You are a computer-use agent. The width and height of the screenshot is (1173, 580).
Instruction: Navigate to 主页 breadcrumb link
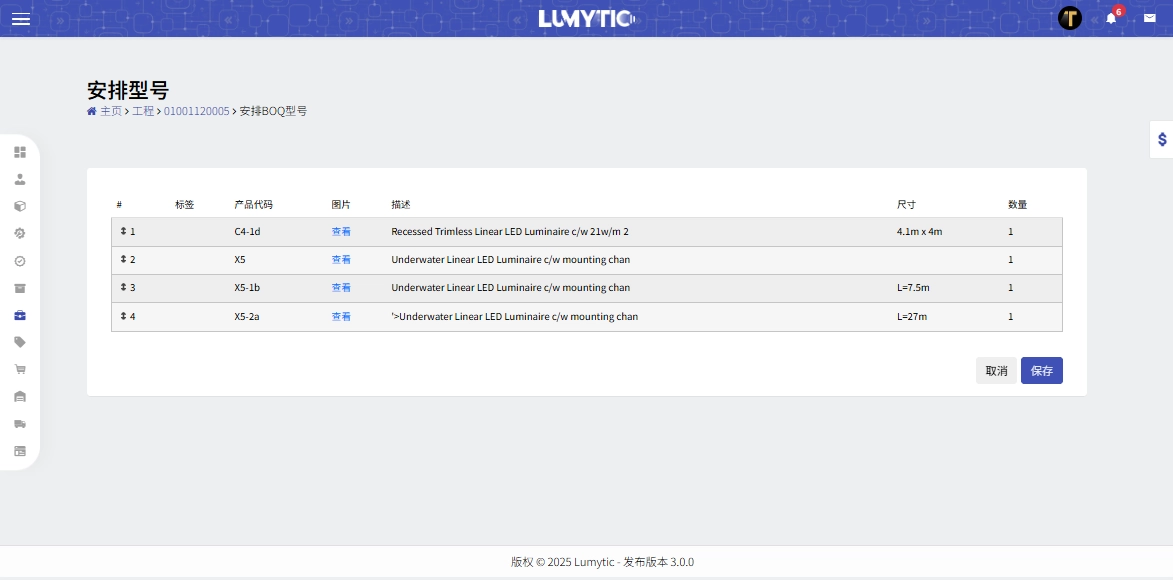coord(110,111)
